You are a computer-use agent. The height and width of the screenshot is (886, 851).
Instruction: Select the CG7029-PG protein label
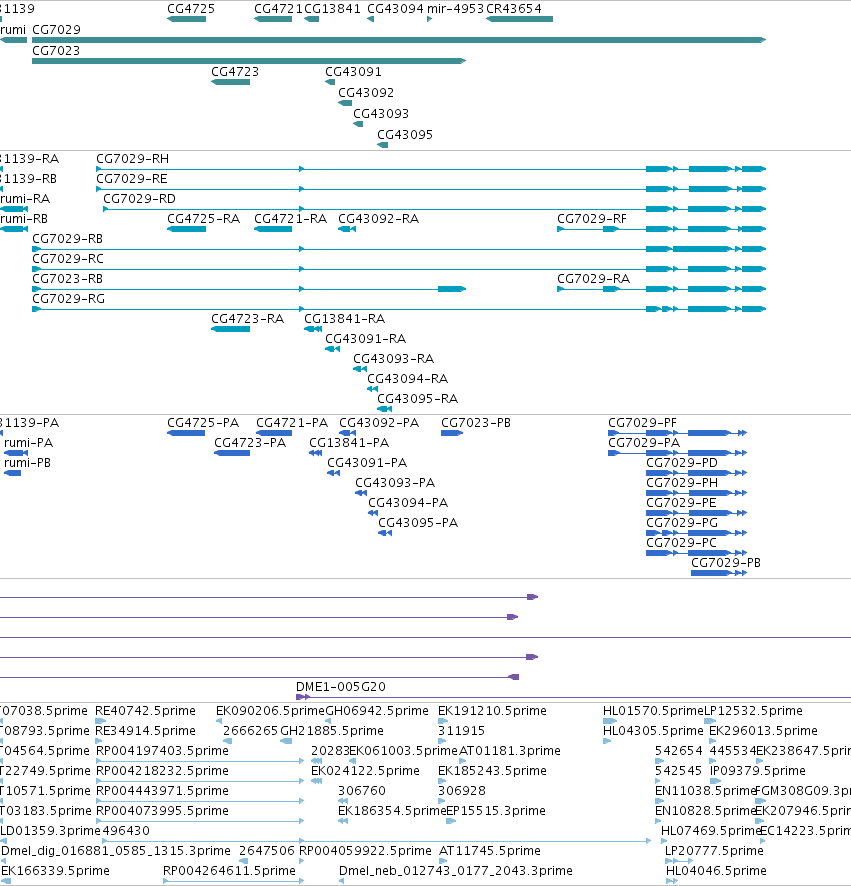point(682,523)
